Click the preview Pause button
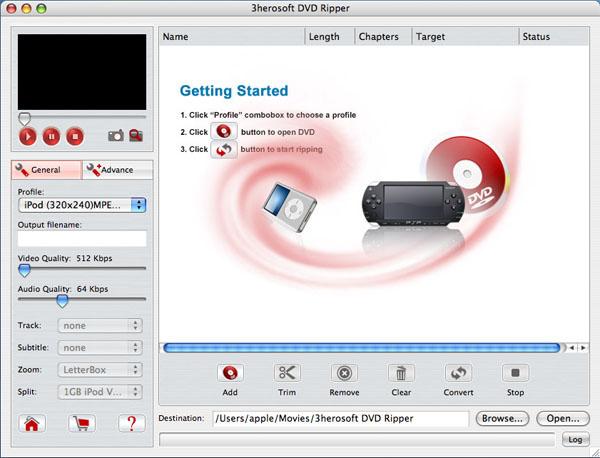The image size is (600, 458). click(51, 136)
